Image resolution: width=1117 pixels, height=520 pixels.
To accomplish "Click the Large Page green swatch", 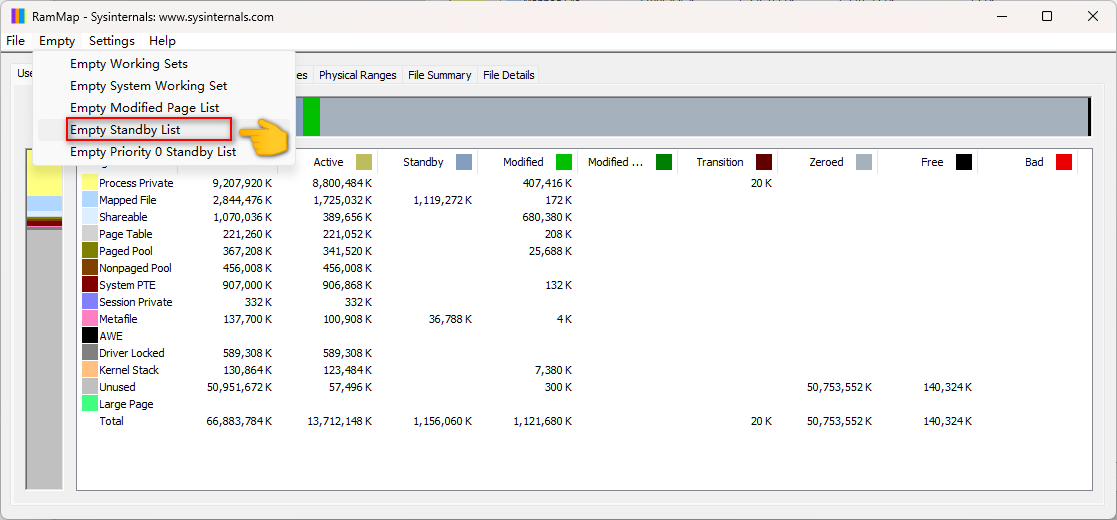I will pyautogui.click(x=90, y=404).
